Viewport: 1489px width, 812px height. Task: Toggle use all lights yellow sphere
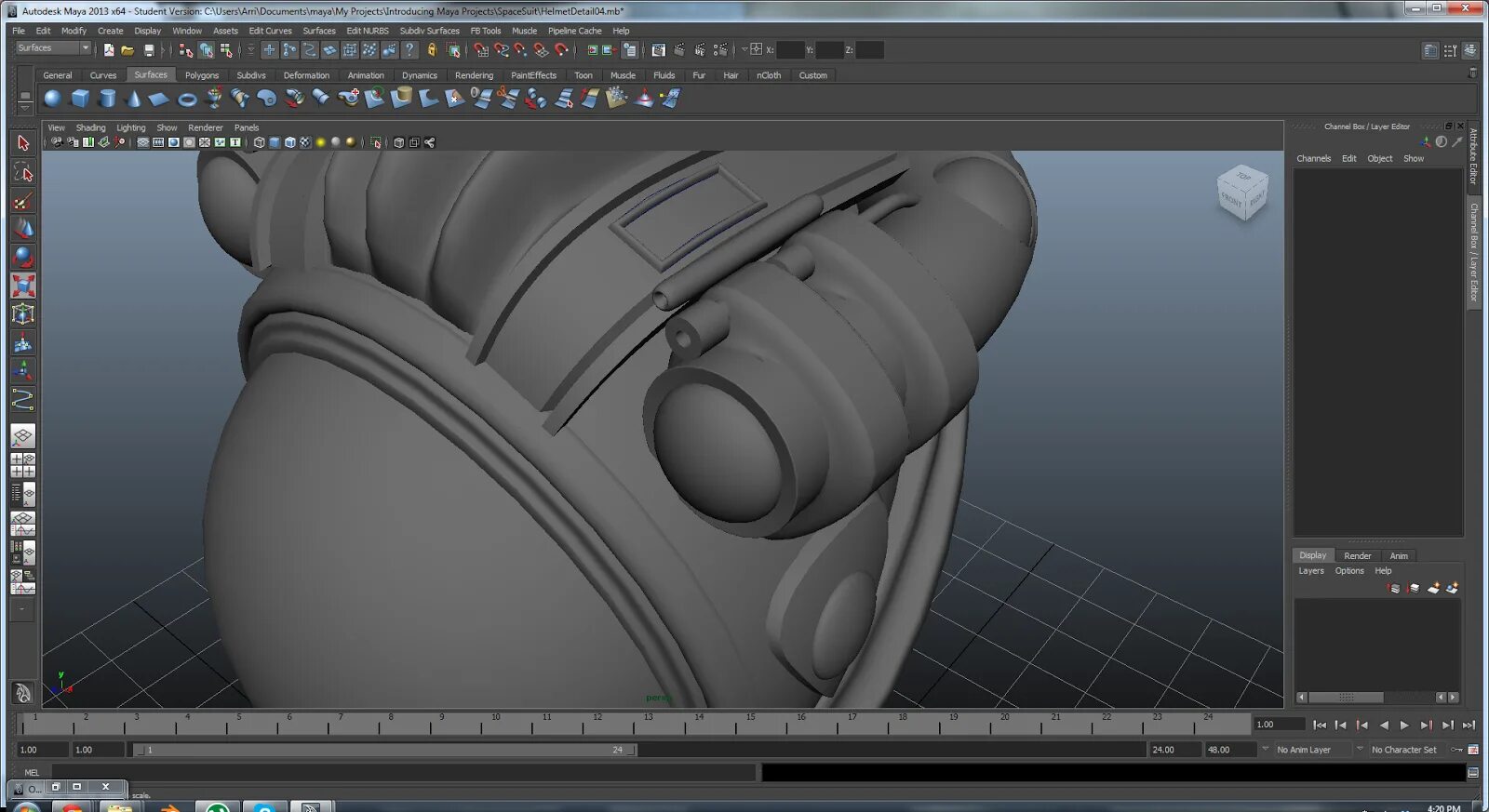click(320, 142)
